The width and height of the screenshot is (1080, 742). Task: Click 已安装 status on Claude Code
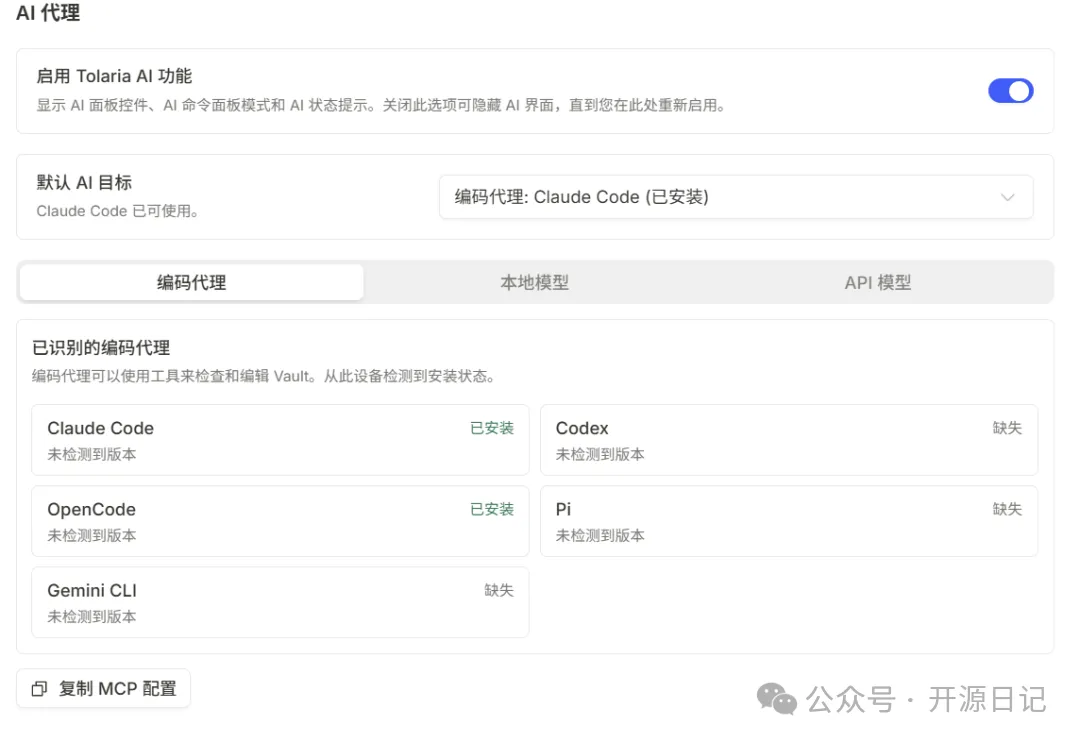492,428
